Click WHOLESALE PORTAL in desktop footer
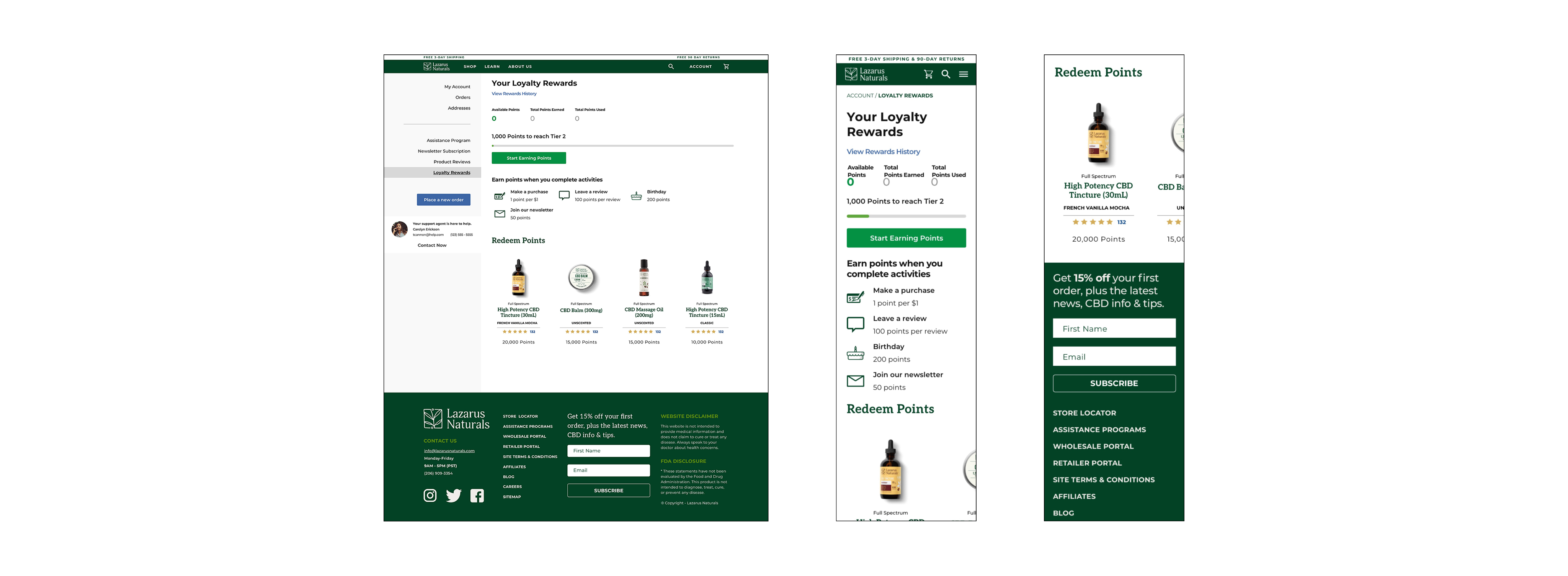 point(524,437)
